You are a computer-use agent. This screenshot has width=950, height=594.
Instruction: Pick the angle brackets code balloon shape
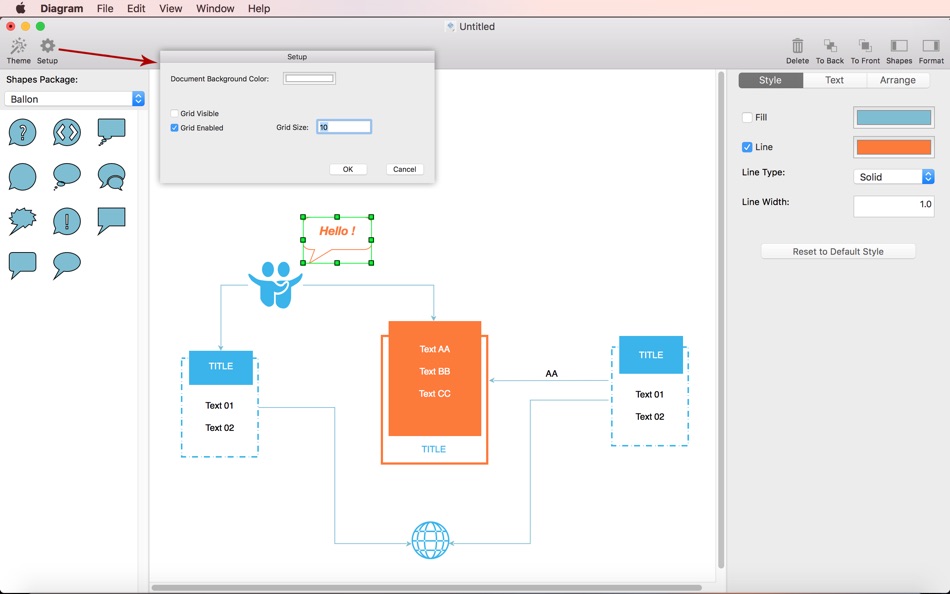pyautogui.click(x=67, y=133)
